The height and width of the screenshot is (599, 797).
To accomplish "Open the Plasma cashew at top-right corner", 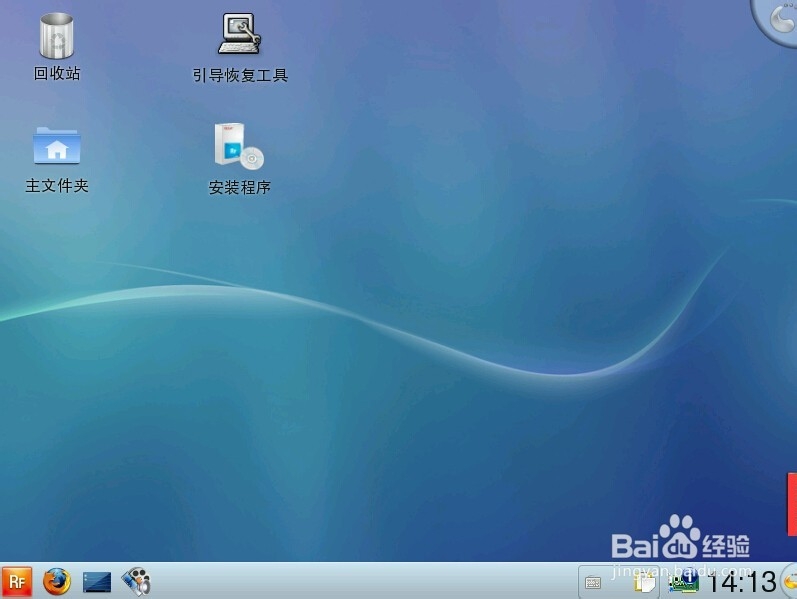I will point(778,20).
